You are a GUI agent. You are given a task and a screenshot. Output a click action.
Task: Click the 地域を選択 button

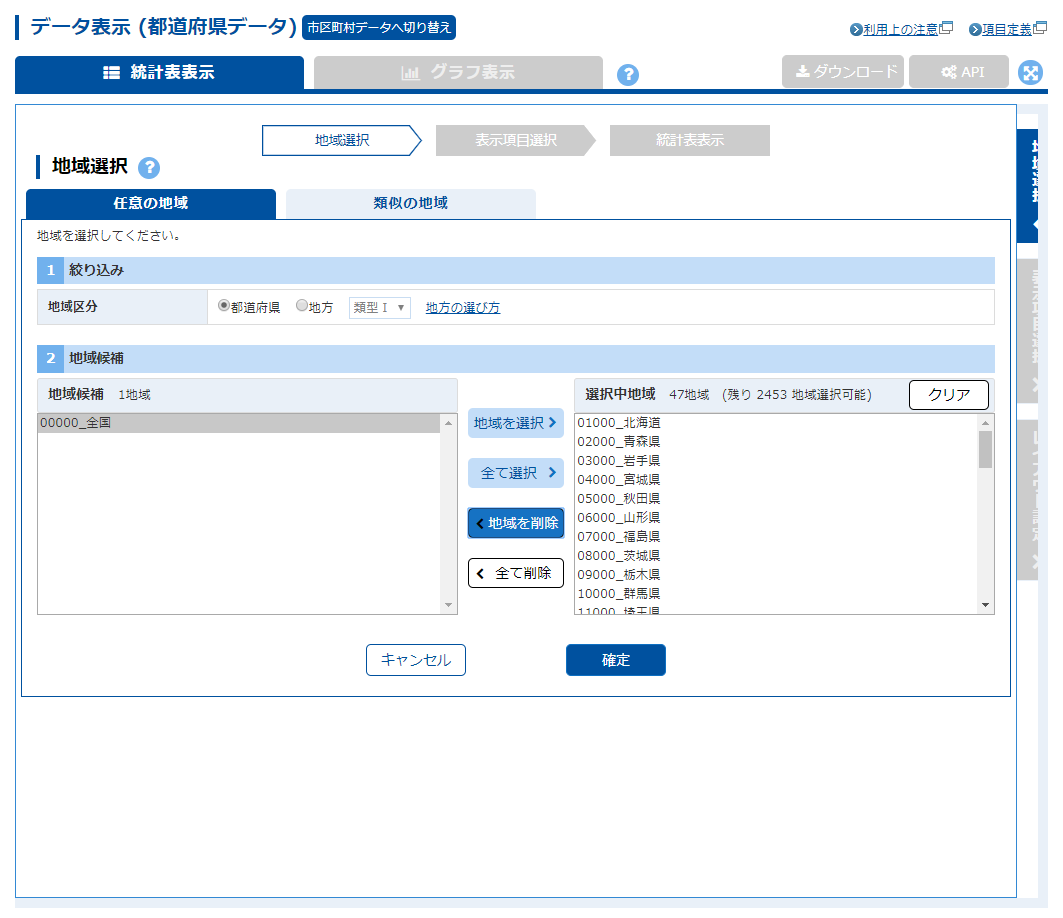(x=515, y=423)
